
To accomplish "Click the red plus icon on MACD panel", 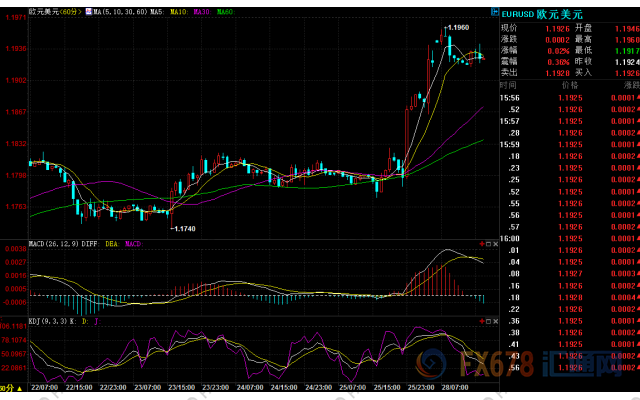I will [483, 243].
